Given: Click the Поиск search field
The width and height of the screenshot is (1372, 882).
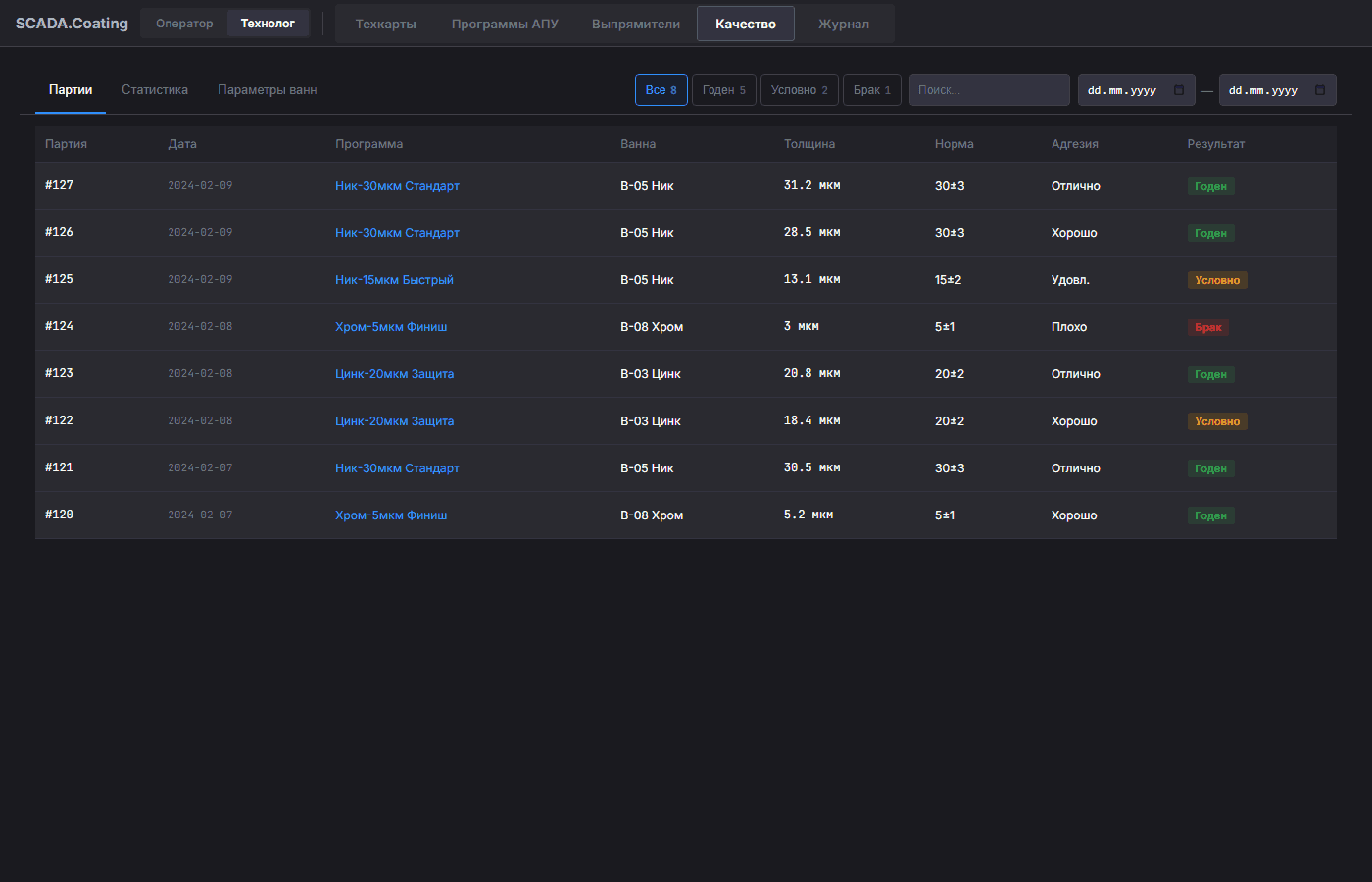Looking at the screenshot, I should pos(989,90).
